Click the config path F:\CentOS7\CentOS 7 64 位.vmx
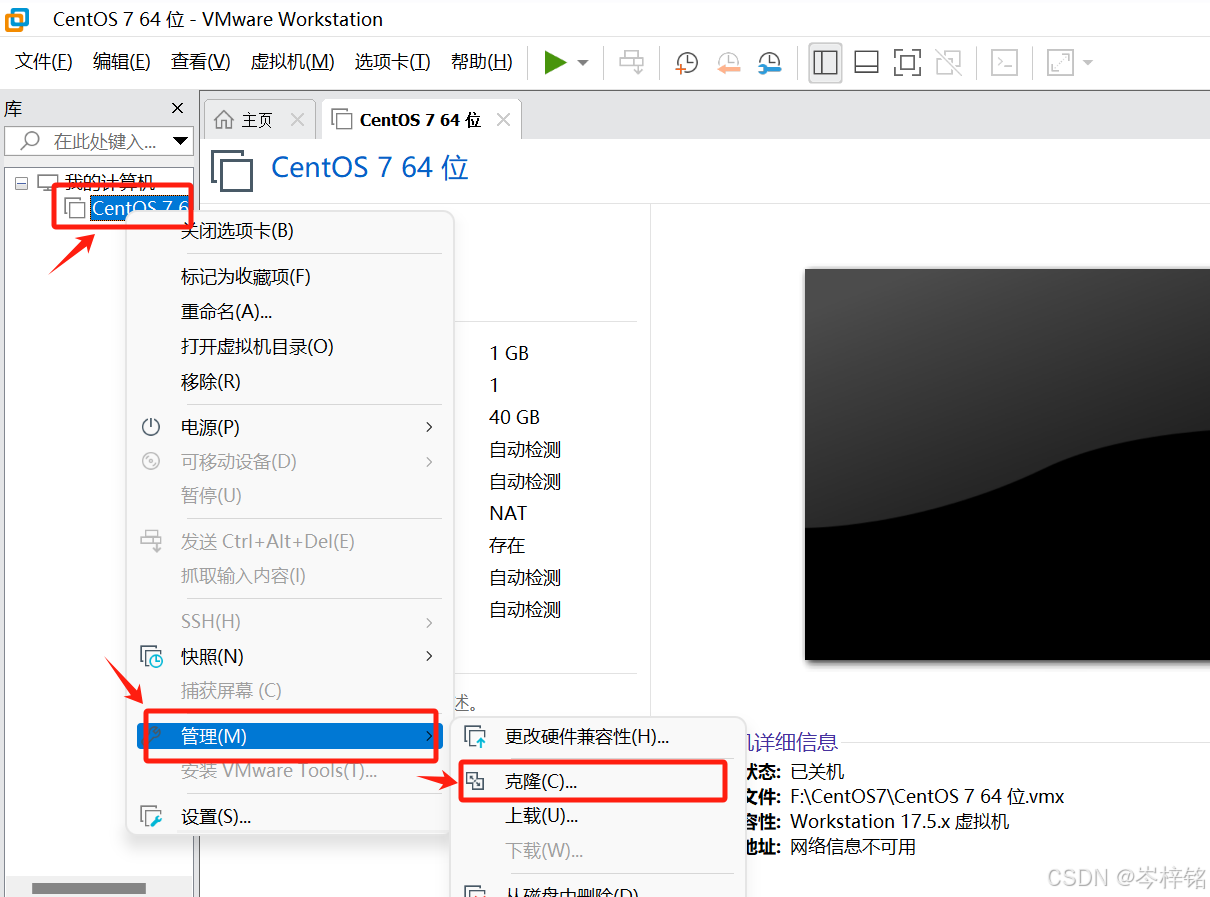The image size is (1210, 897). (x=927, y=797)
